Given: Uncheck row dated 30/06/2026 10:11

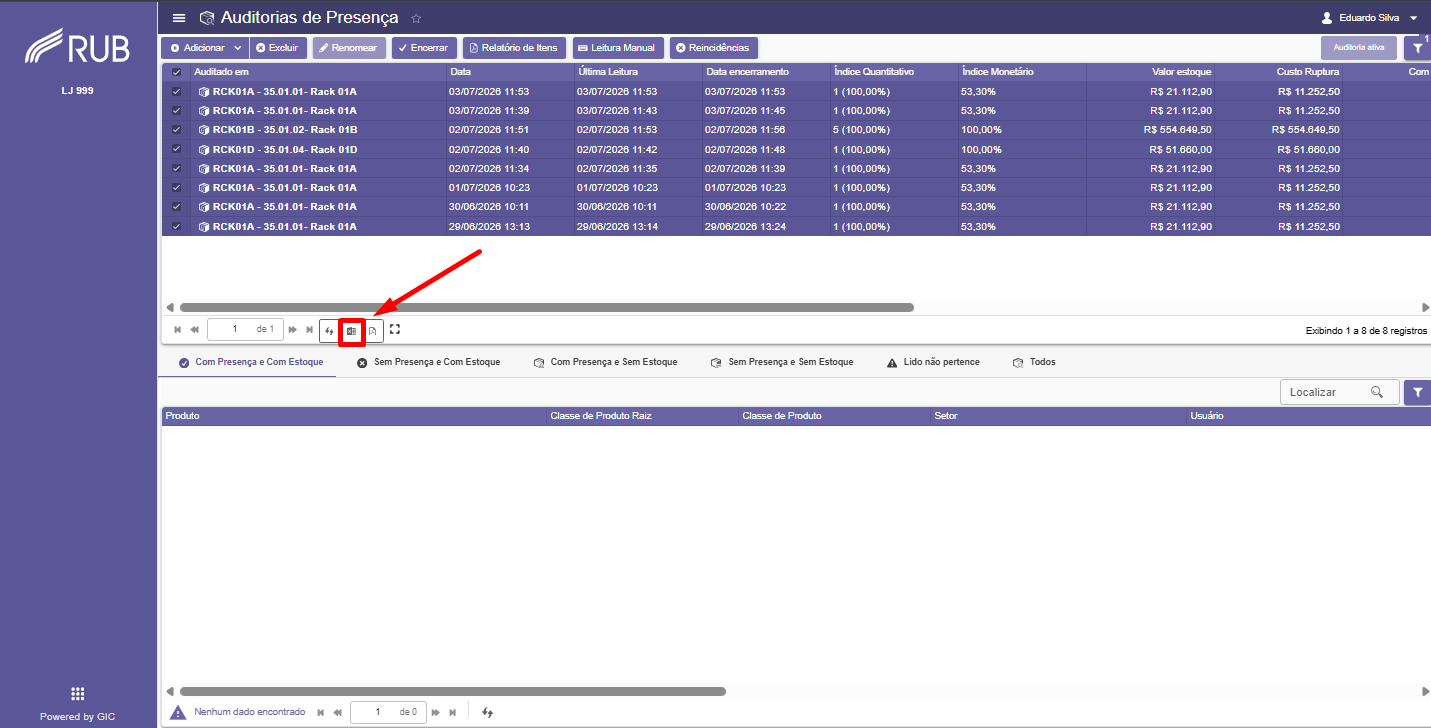Looking at the screenshot, I should click(177, 207).
